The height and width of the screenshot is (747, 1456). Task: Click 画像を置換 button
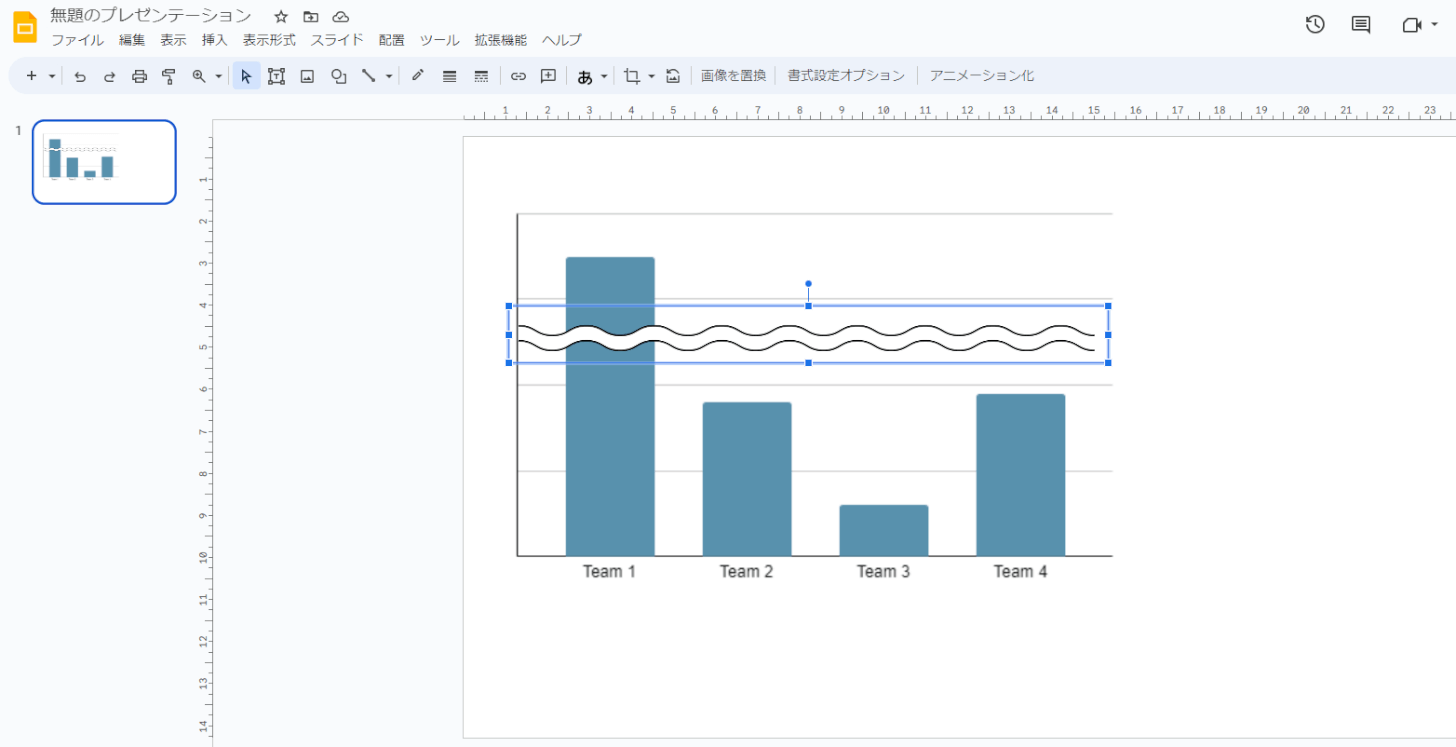point(733,76)
